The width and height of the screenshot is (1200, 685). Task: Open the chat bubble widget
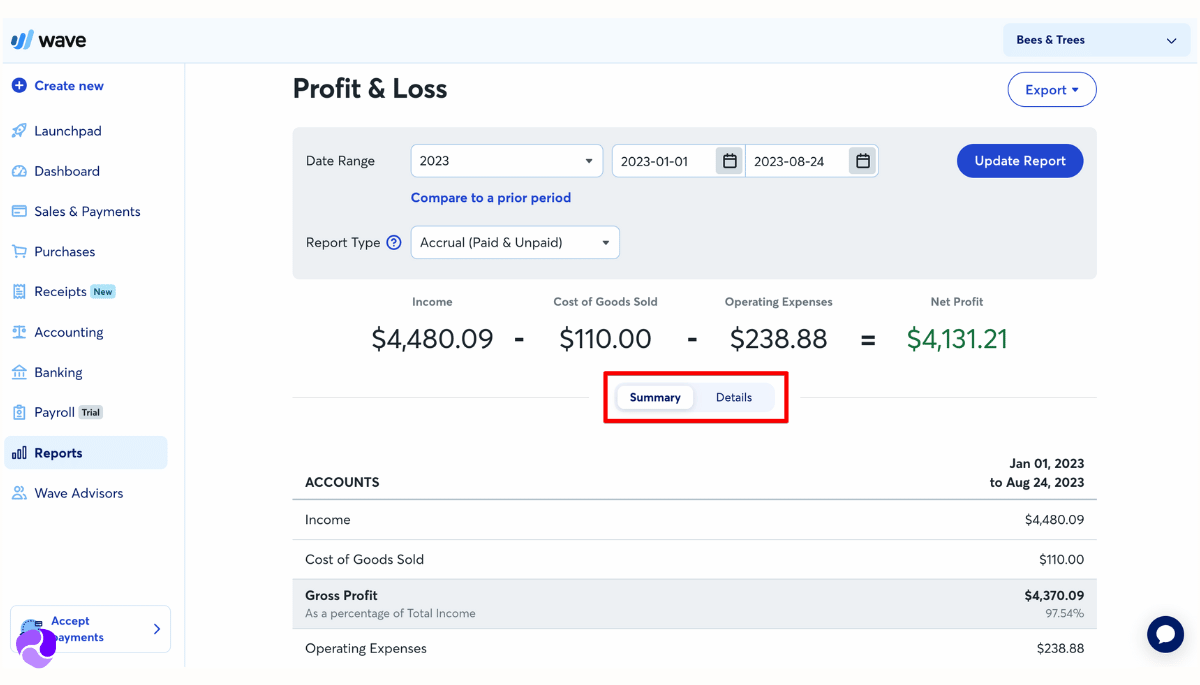tap(1165, 634)
